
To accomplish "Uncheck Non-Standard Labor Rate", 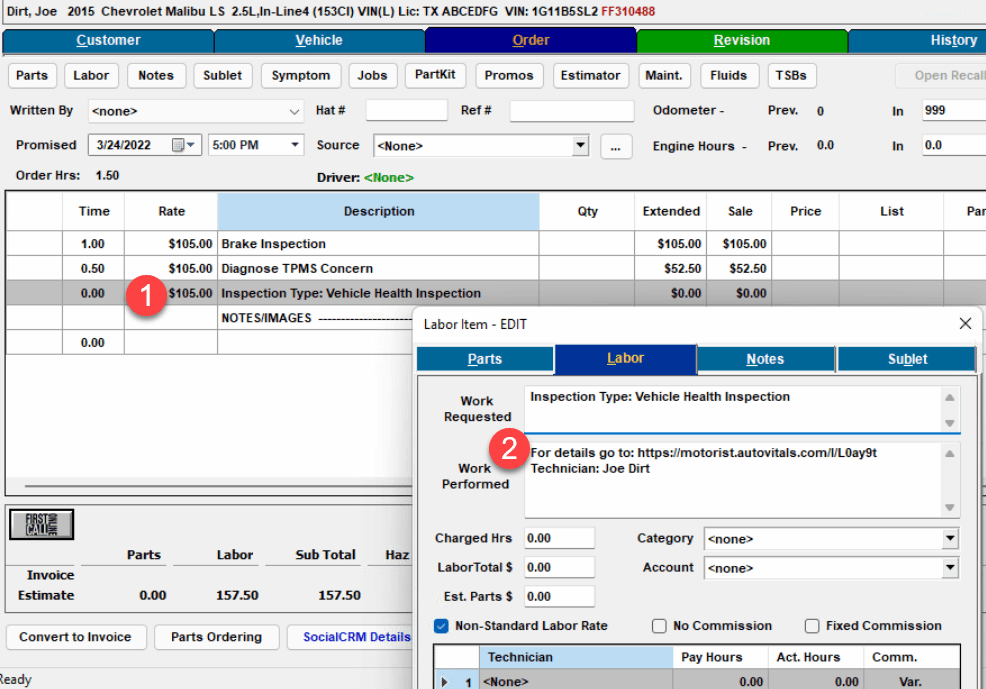I will 441,626.
